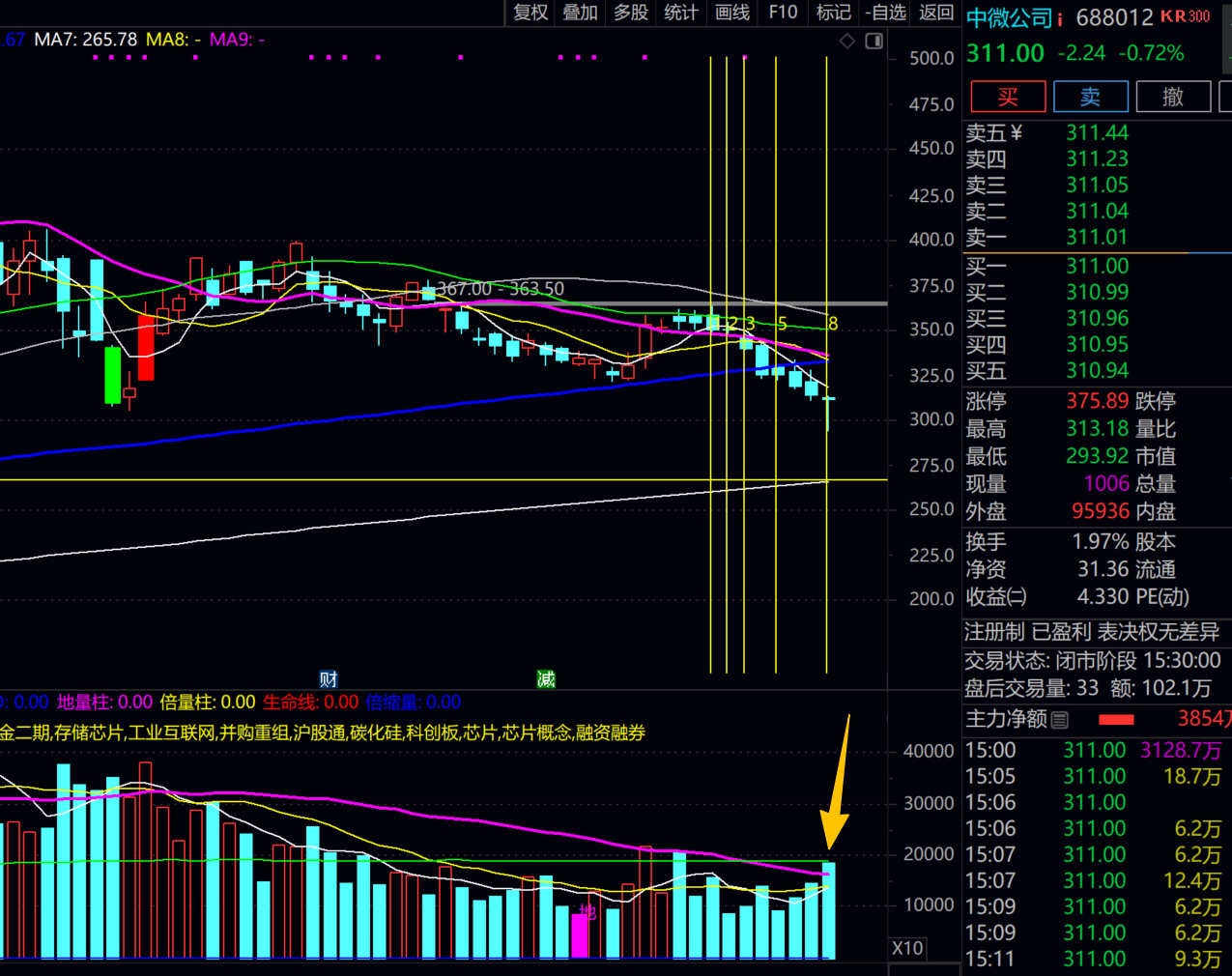Click the stock code 688012
Image resolution: width=1232 pixels, height=976 pixels.
1114,18
